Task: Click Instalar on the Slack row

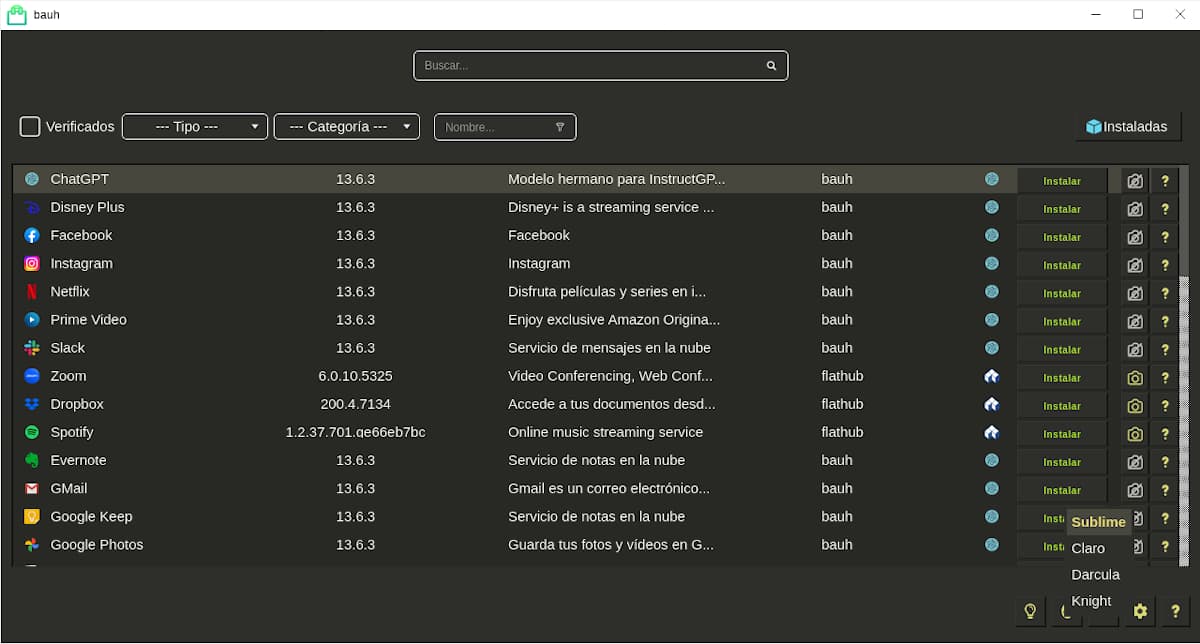Action: tap(1062, 350)
